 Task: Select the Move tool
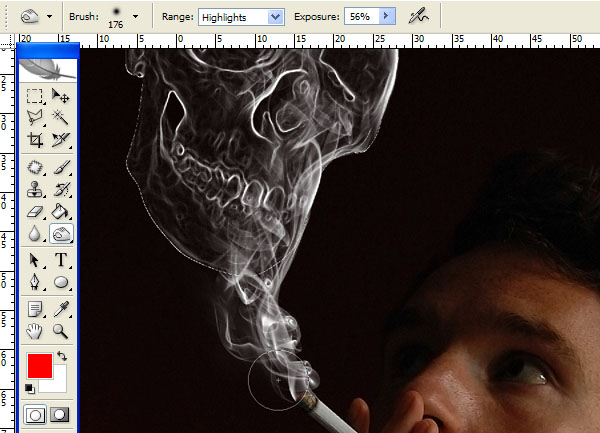point(60,96)
